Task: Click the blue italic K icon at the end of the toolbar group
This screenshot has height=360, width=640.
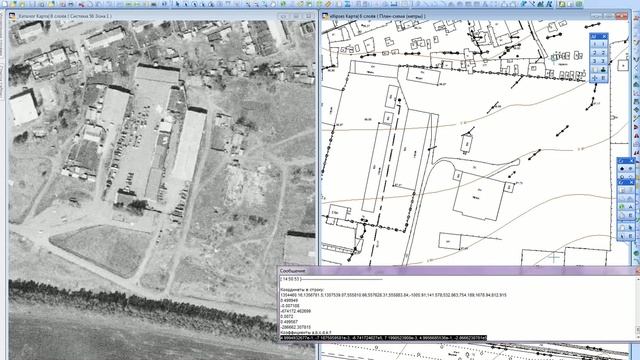Action: tap(549, 4)
